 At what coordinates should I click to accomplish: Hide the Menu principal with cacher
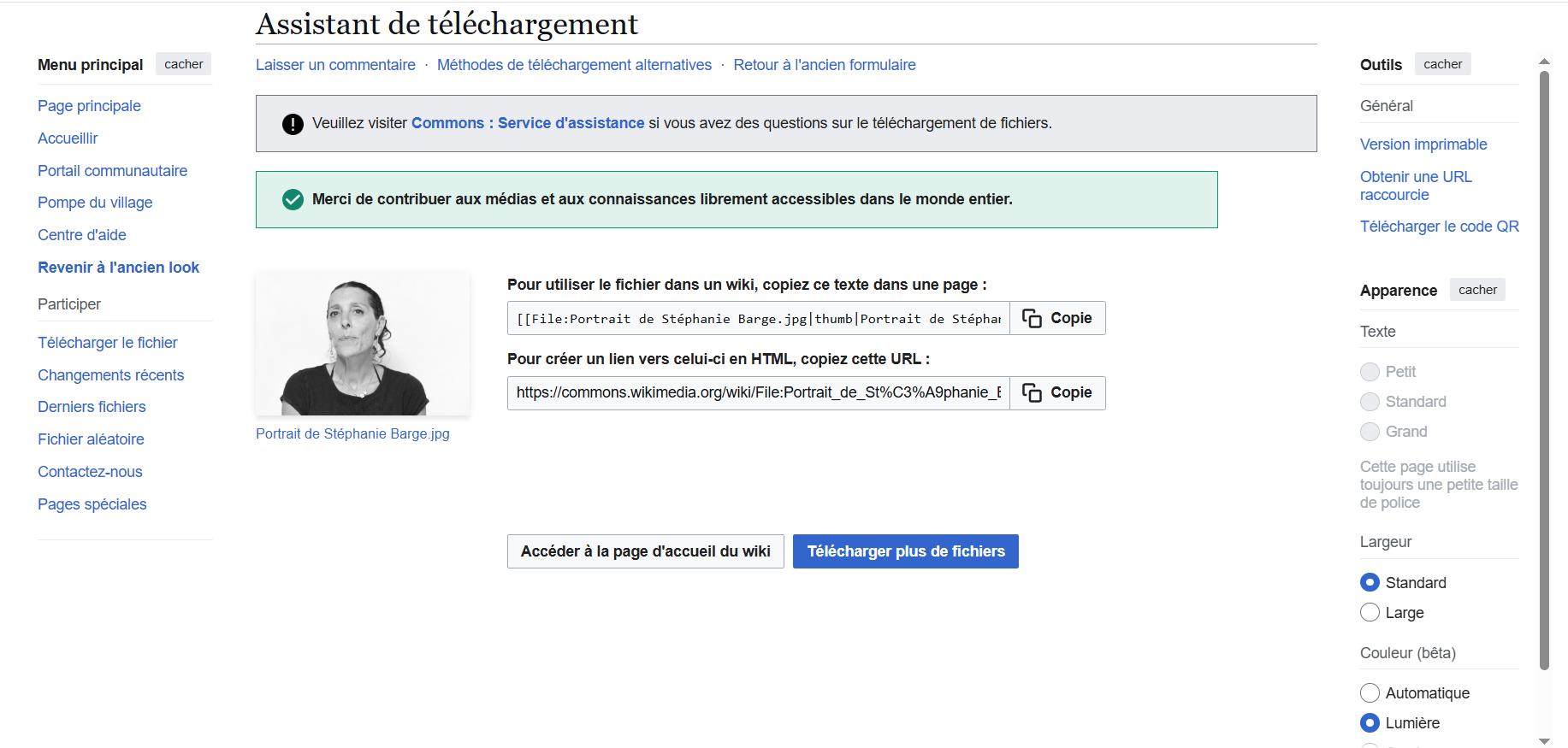(x=183, y=63)
